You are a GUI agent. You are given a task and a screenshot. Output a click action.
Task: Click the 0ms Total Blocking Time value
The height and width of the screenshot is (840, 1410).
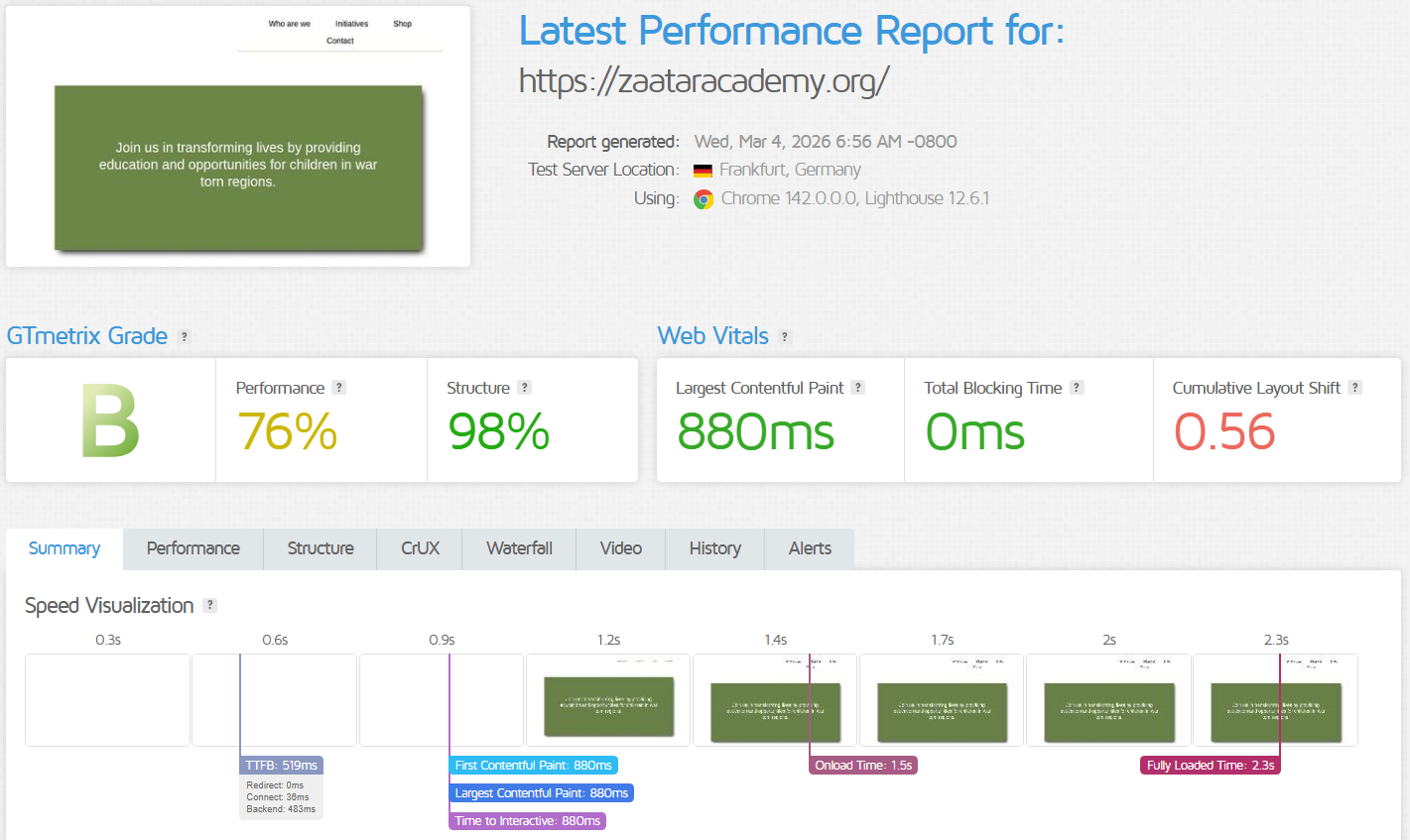[975, 432]
